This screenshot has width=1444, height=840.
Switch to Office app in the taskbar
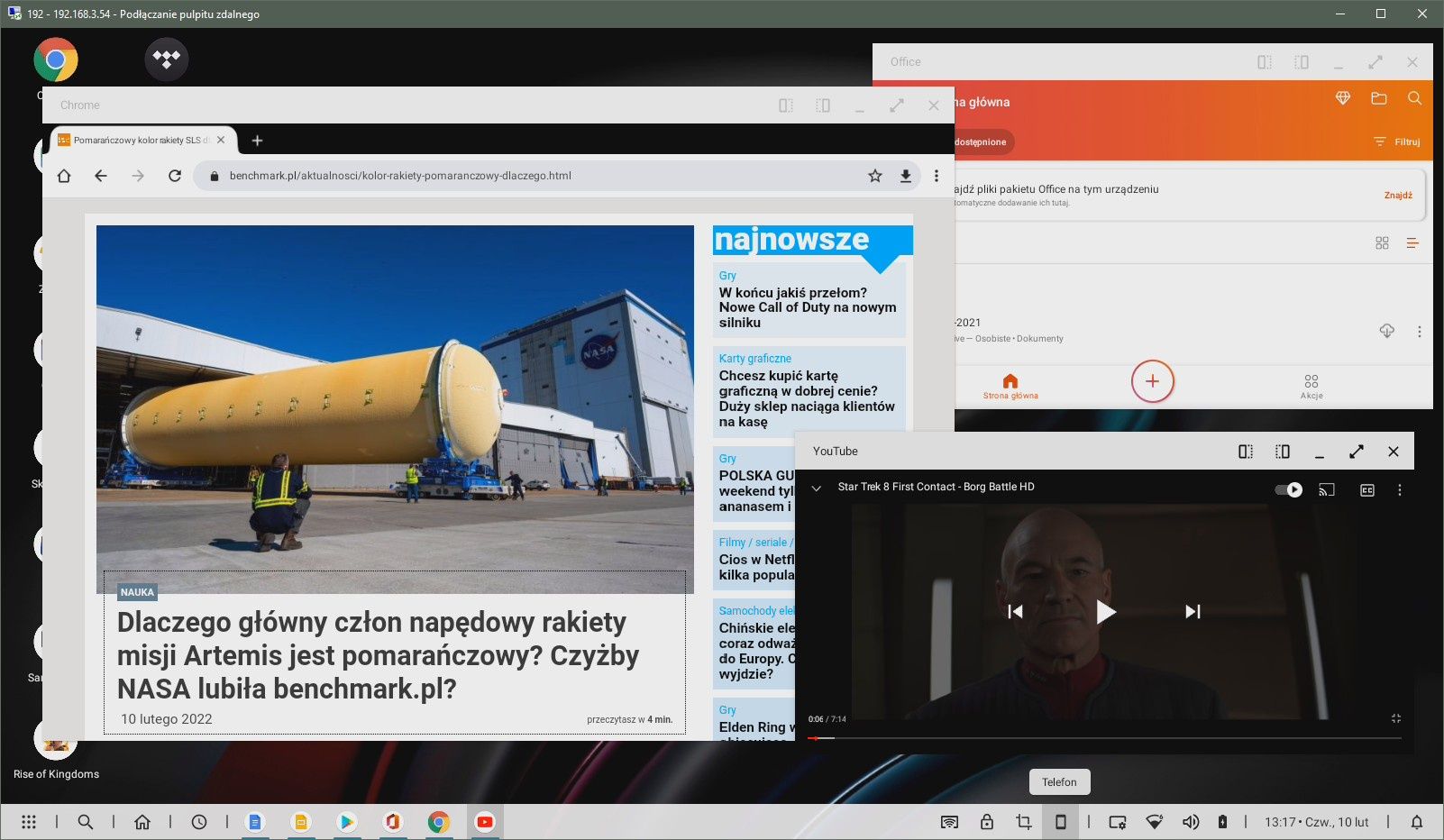click(392, 822)
